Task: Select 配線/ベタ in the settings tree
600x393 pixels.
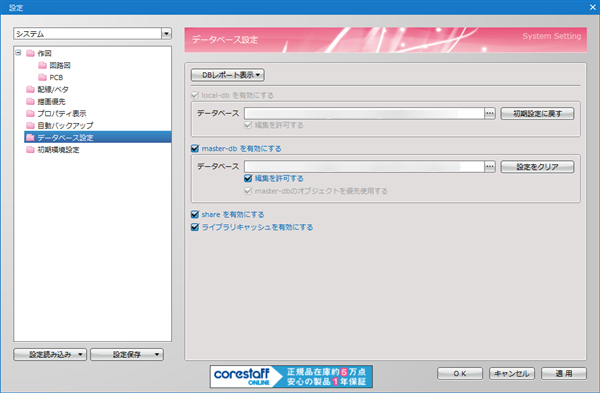Action: (53, 90)
